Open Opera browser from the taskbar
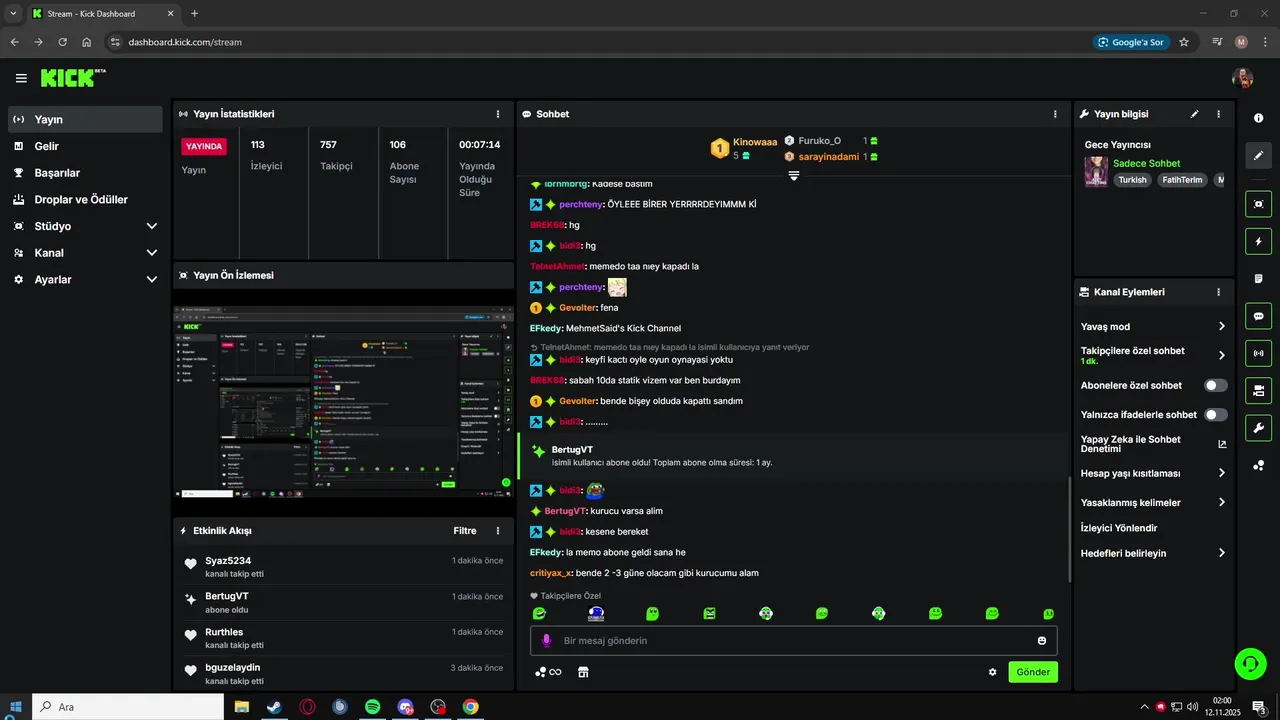Screen dimensions: 1280x720 [307, 707]
